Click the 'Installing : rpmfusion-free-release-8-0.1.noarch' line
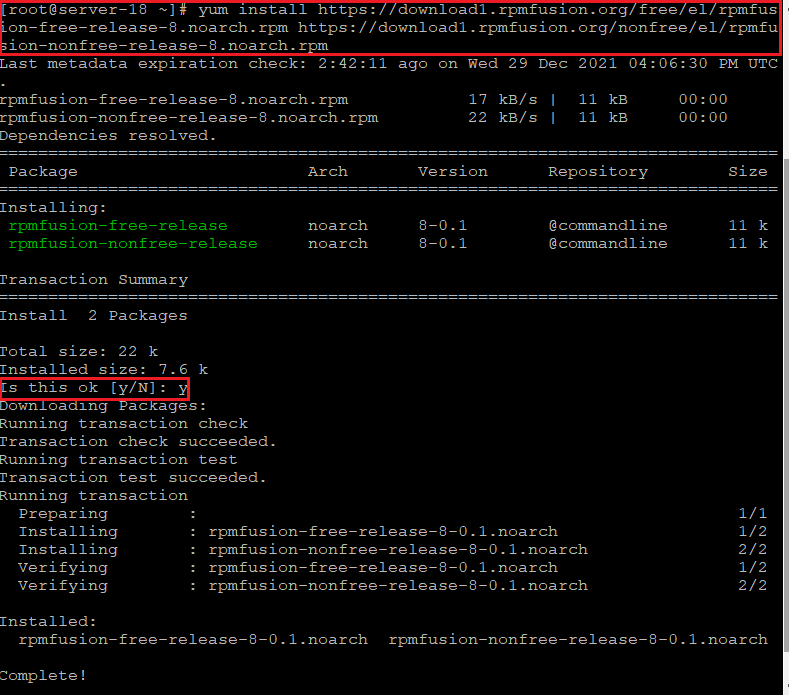 pyautogui.click(x=392, y=532)
